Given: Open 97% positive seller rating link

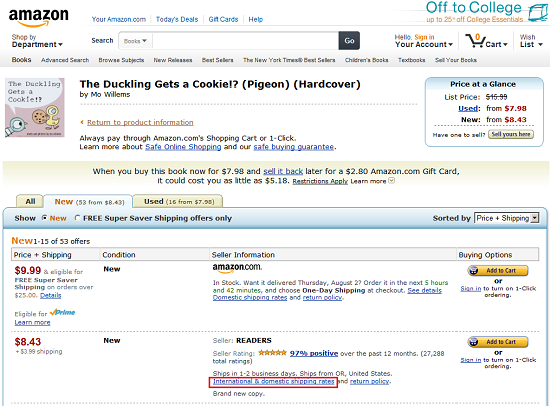Looking at the screenshot, I should pos(314,353).
